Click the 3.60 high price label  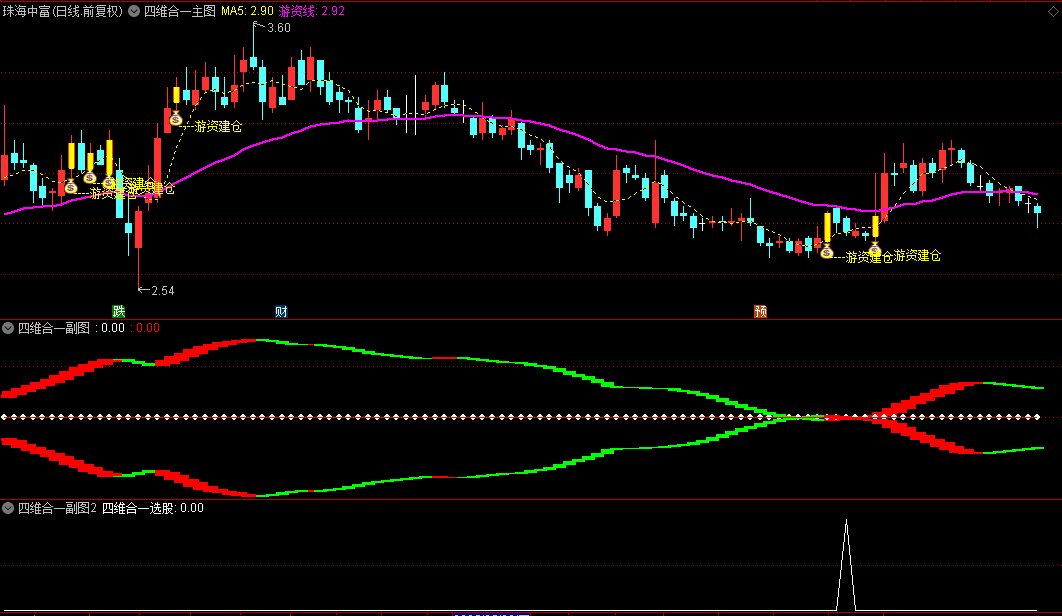pos(278,28)
